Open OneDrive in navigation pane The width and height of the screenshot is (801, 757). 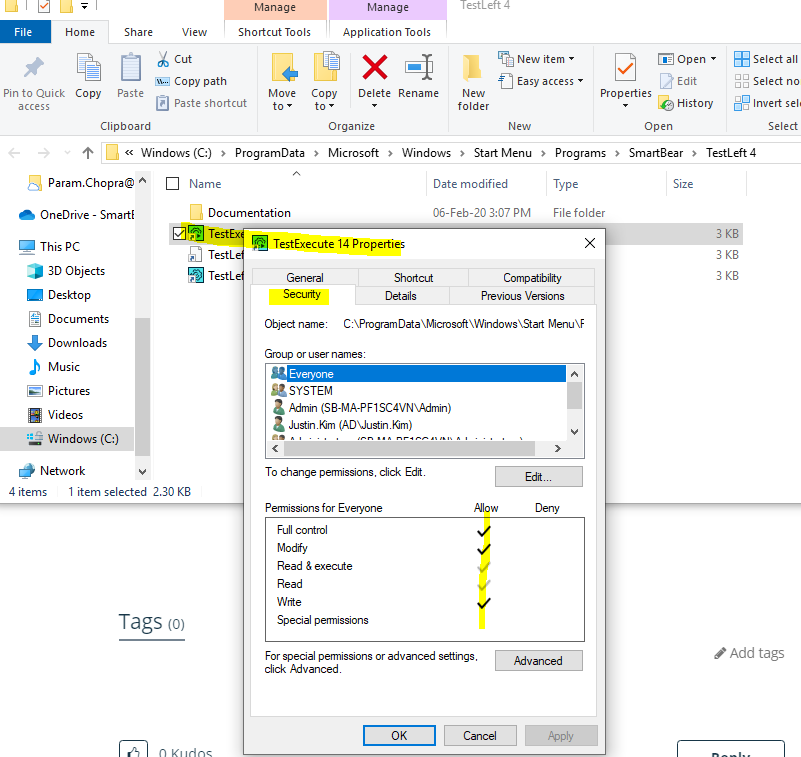87,215
